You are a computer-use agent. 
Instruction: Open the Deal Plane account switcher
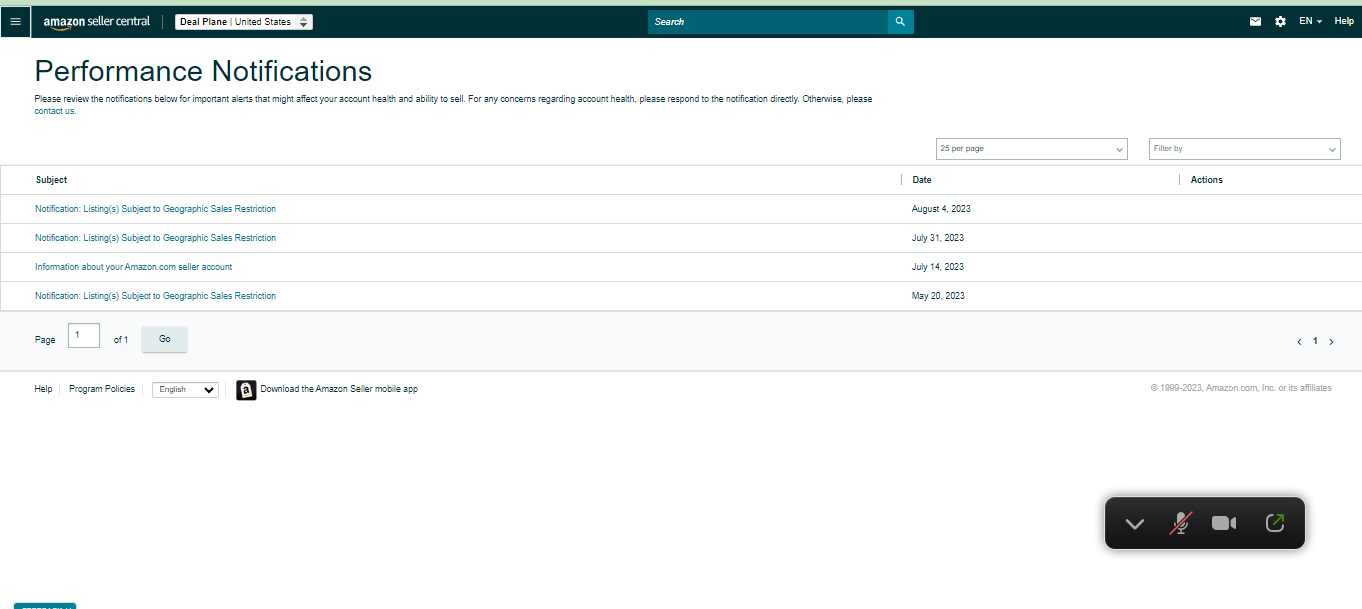tap(244, 22)
